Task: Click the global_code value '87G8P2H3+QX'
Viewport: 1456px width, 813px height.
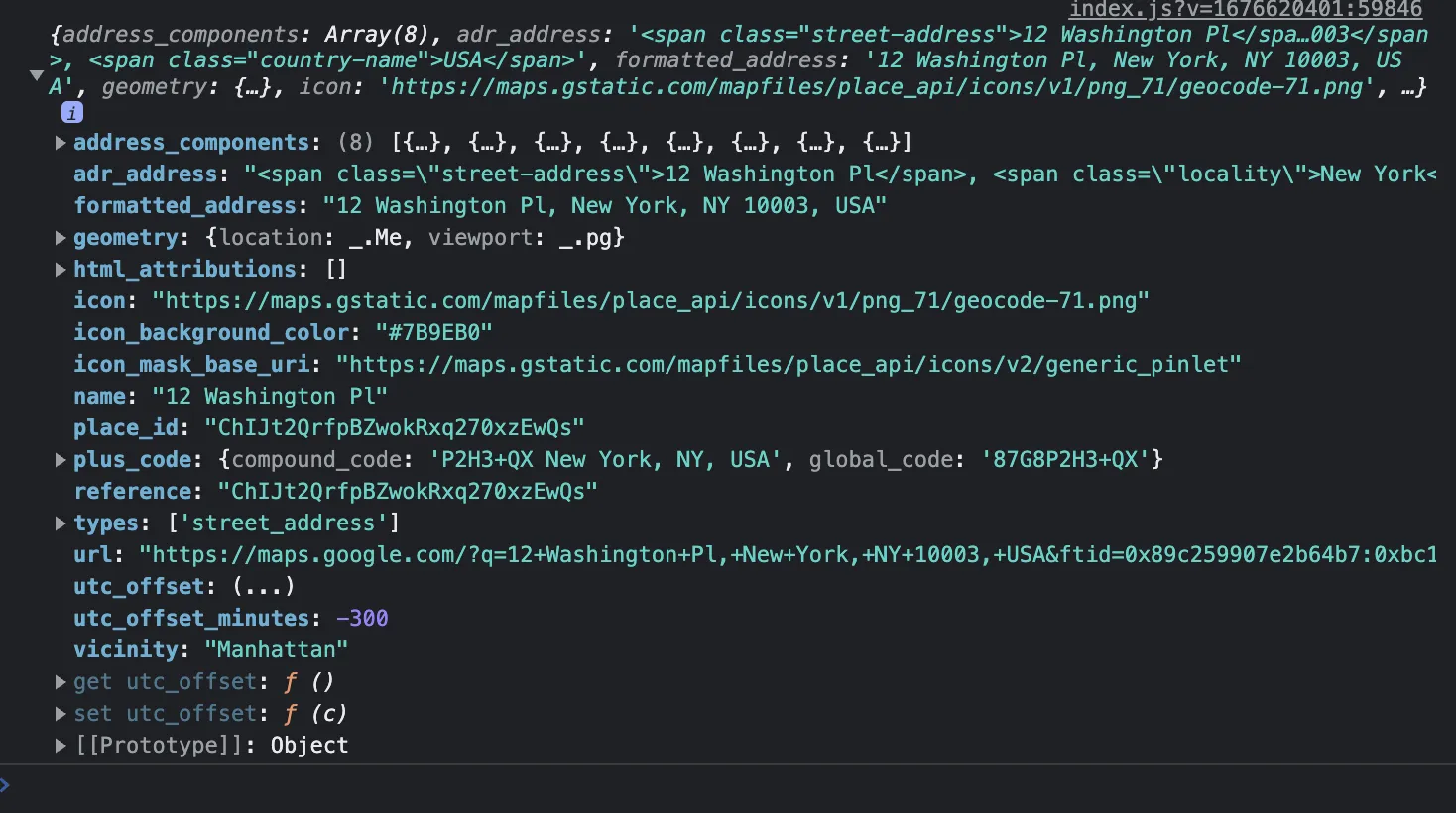Action: [x=1065, y=460]
